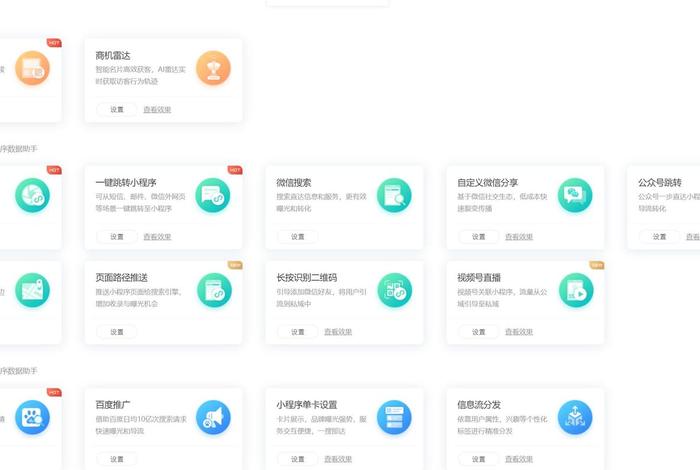Click the 信息流分发 distribution icon
The height and width of the screenshot is (470, 700).
(575, 418)
